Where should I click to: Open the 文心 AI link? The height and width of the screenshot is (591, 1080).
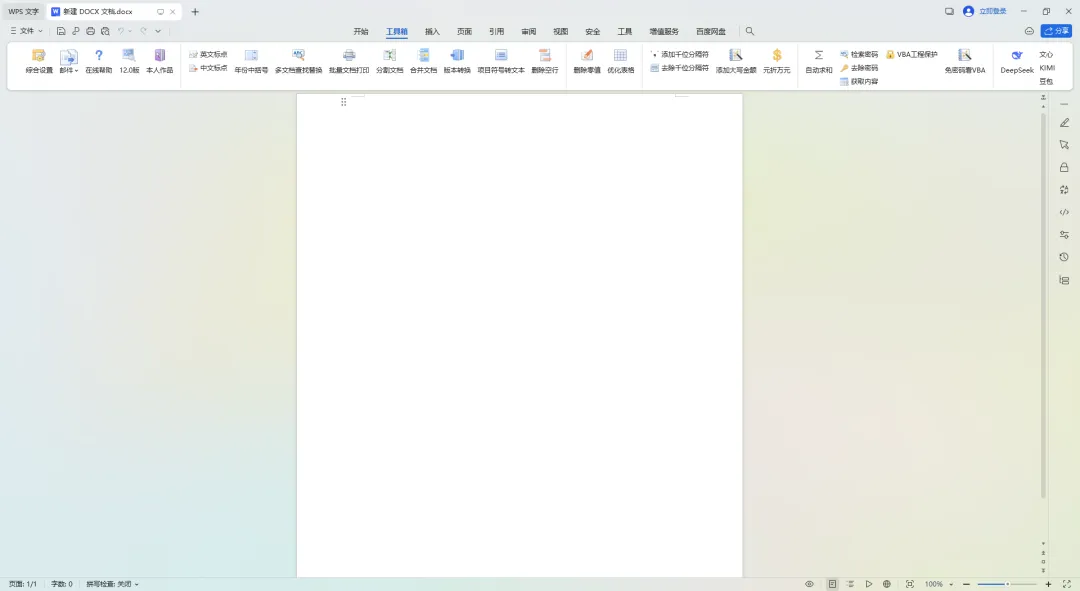(1046, 54)
